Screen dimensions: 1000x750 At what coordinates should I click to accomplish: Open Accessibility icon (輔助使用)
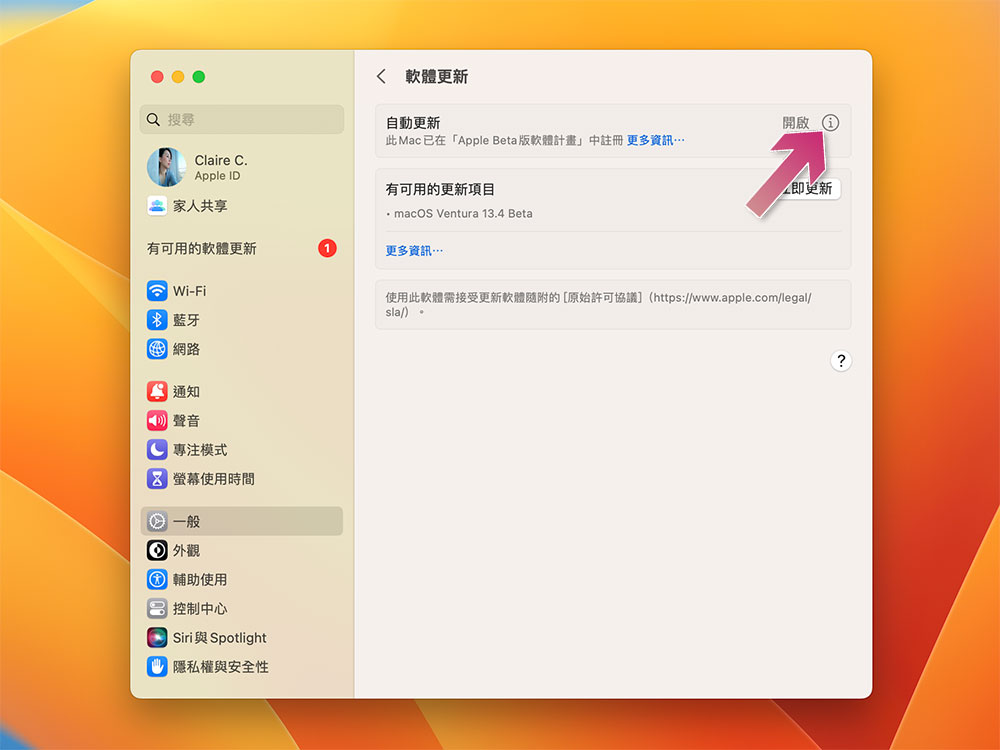(157, 579)
